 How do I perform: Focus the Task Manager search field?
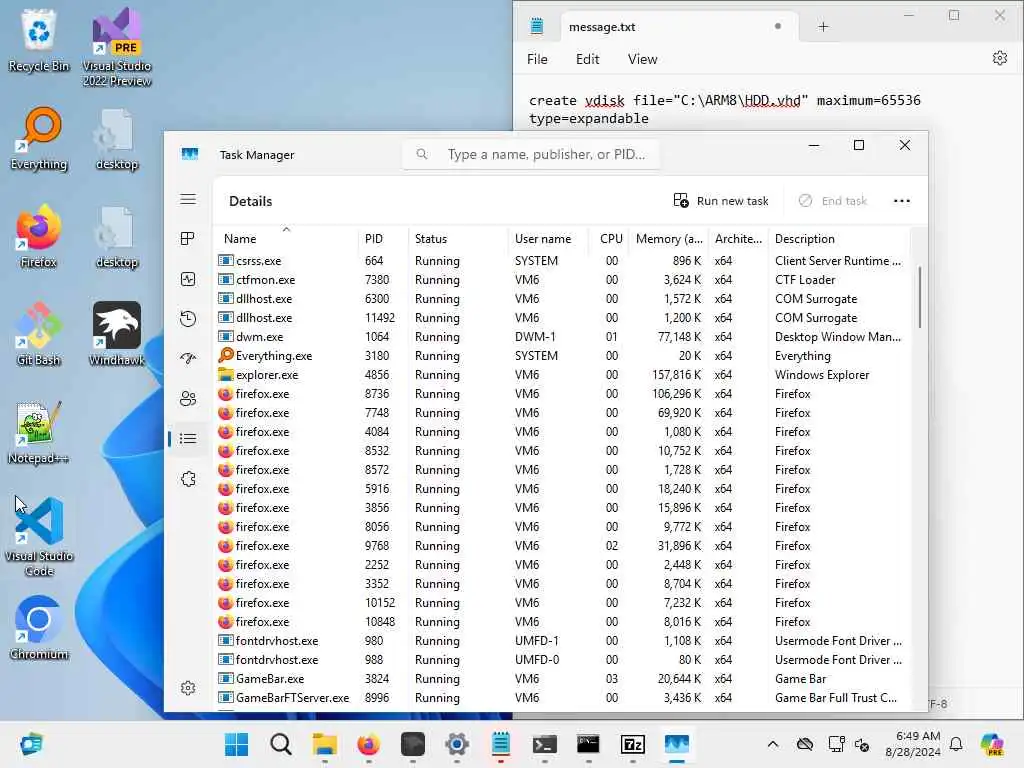coord(532,154)
